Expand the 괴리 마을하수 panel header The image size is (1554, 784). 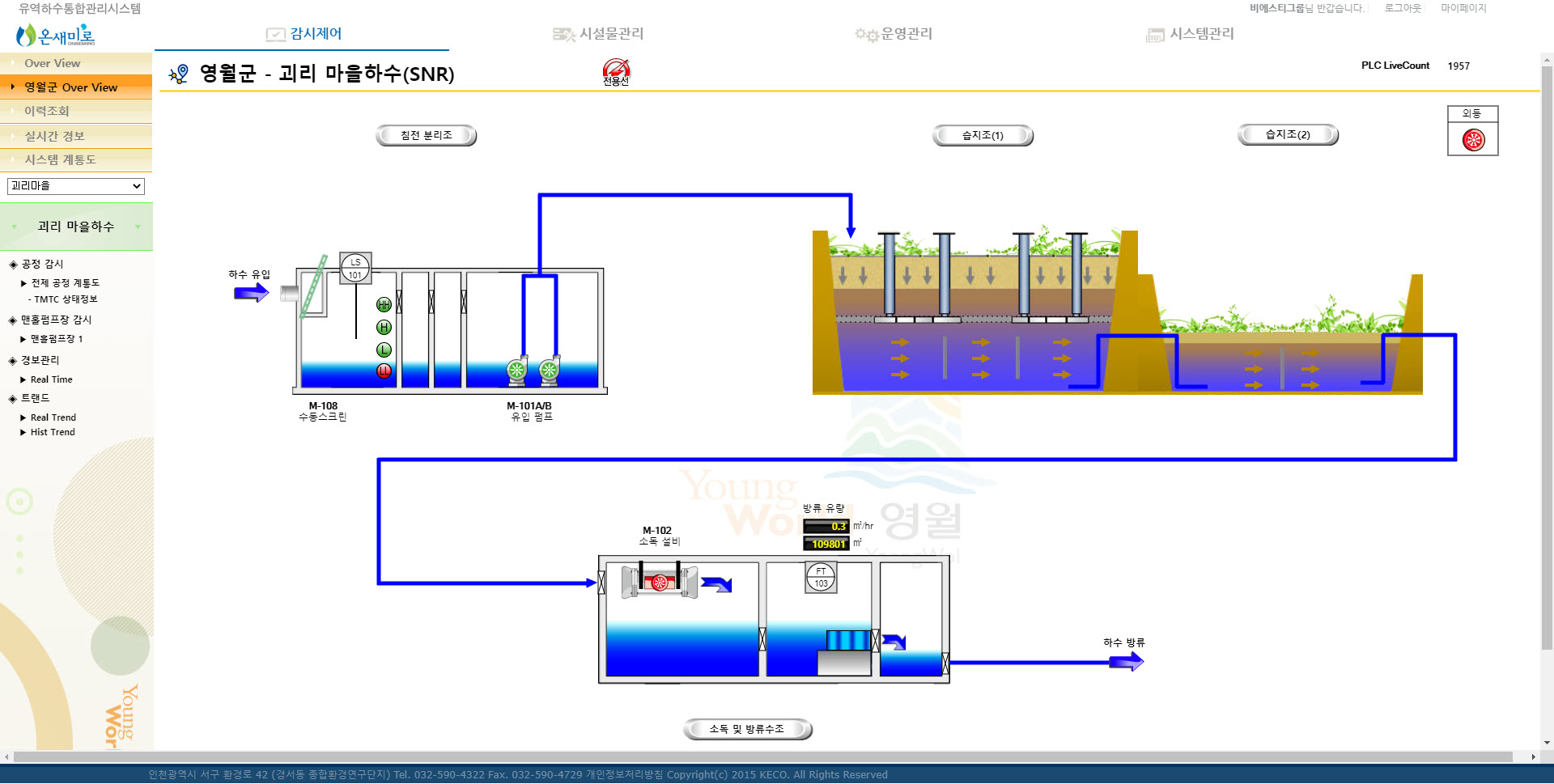click(76, 227)
